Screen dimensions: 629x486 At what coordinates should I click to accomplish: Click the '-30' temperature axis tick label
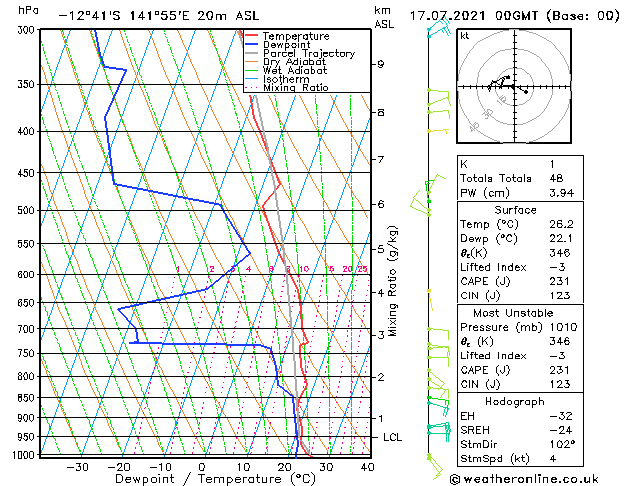click(x=77, y=467)
